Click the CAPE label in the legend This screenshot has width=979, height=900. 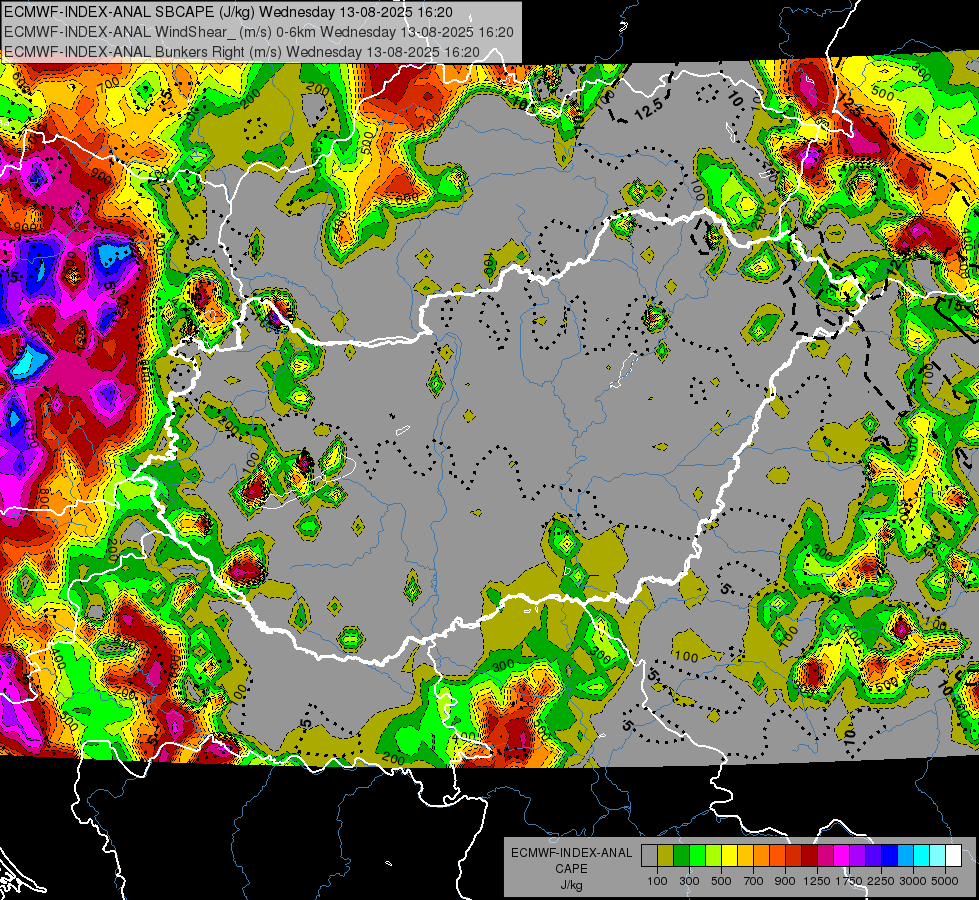(x=571, y=868)
